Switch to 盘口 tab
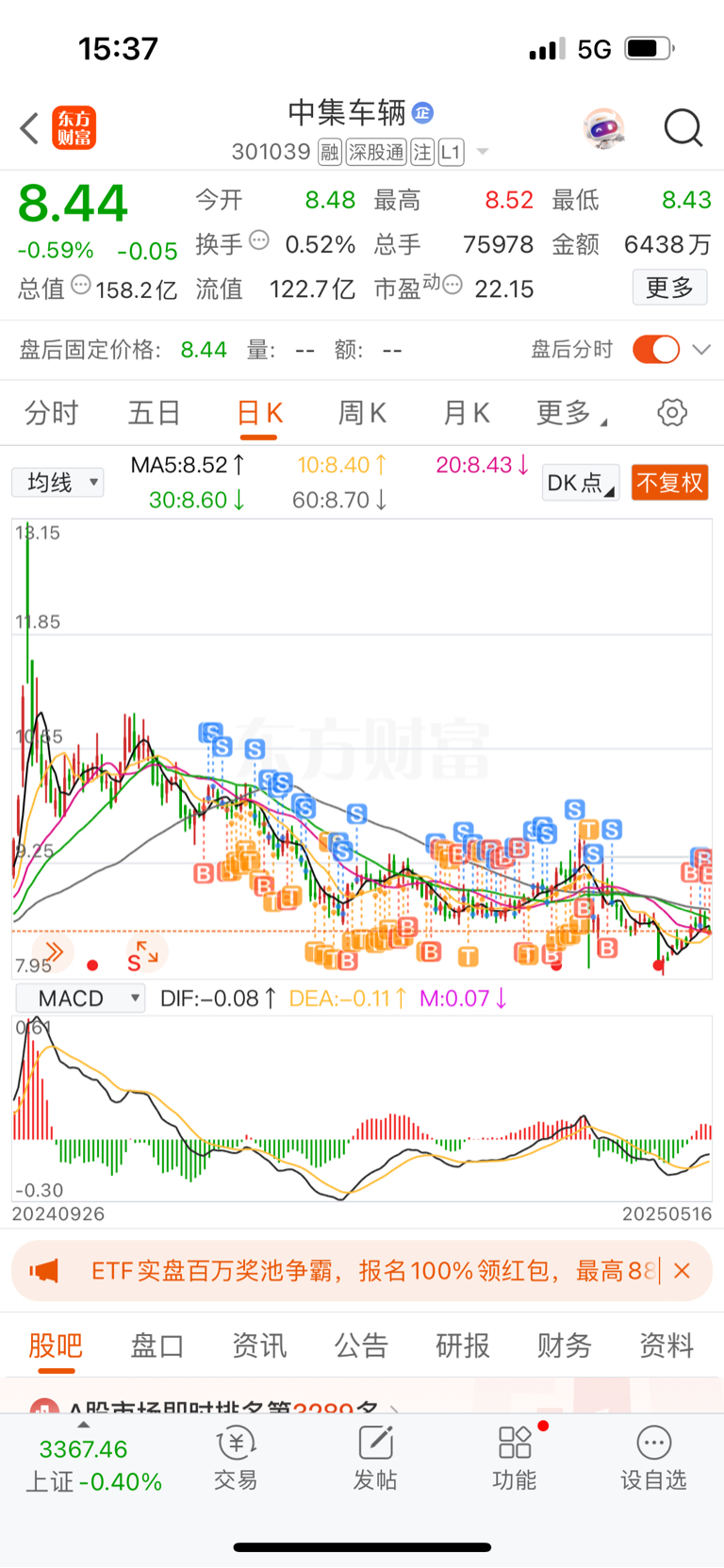Image resolution: width=724 pixels, height=1568 pixels. click(x=156, y=1345)
